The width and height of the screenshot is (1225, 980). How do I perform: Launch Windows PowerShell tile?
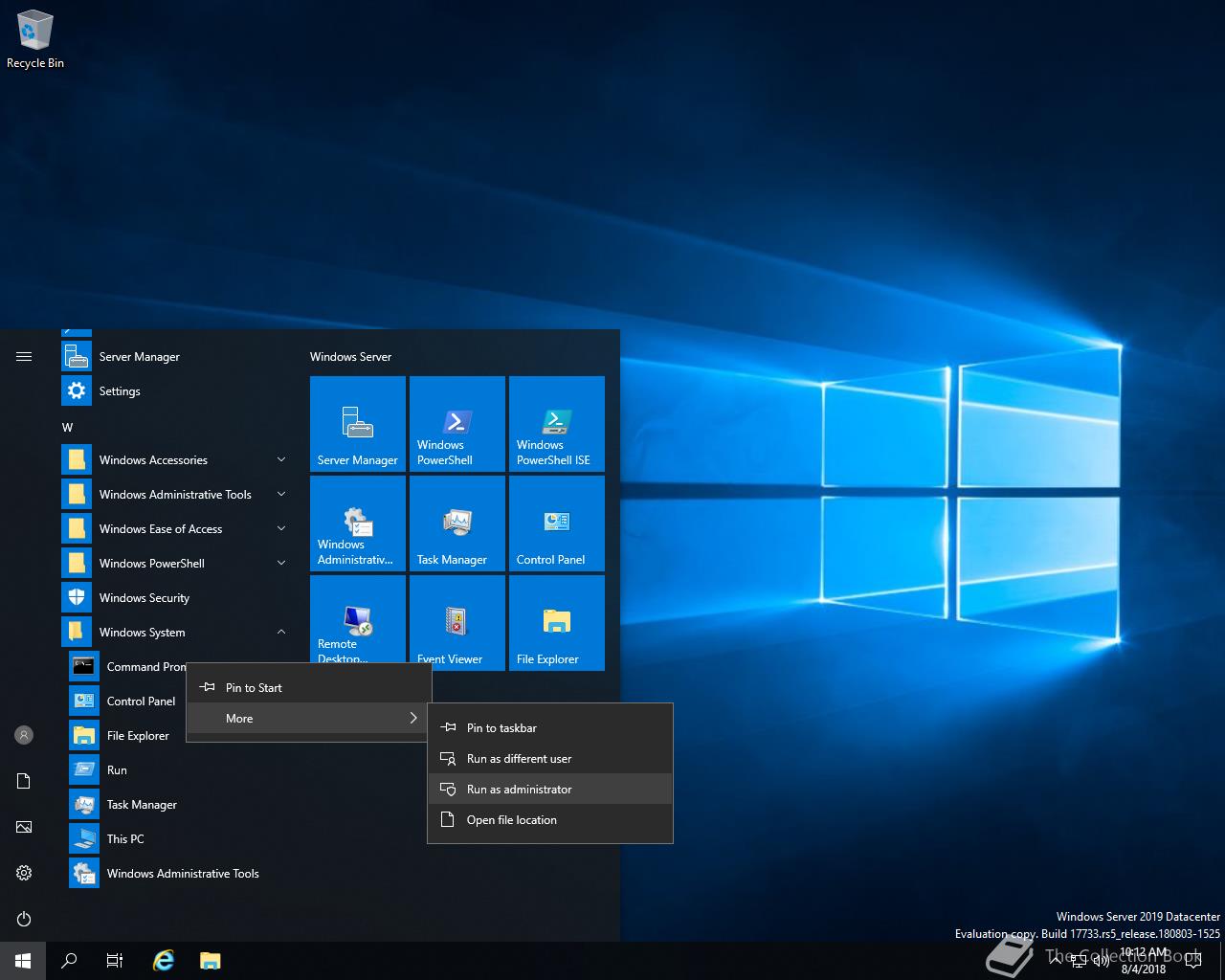pyautogui.click(x=457, y=424)
